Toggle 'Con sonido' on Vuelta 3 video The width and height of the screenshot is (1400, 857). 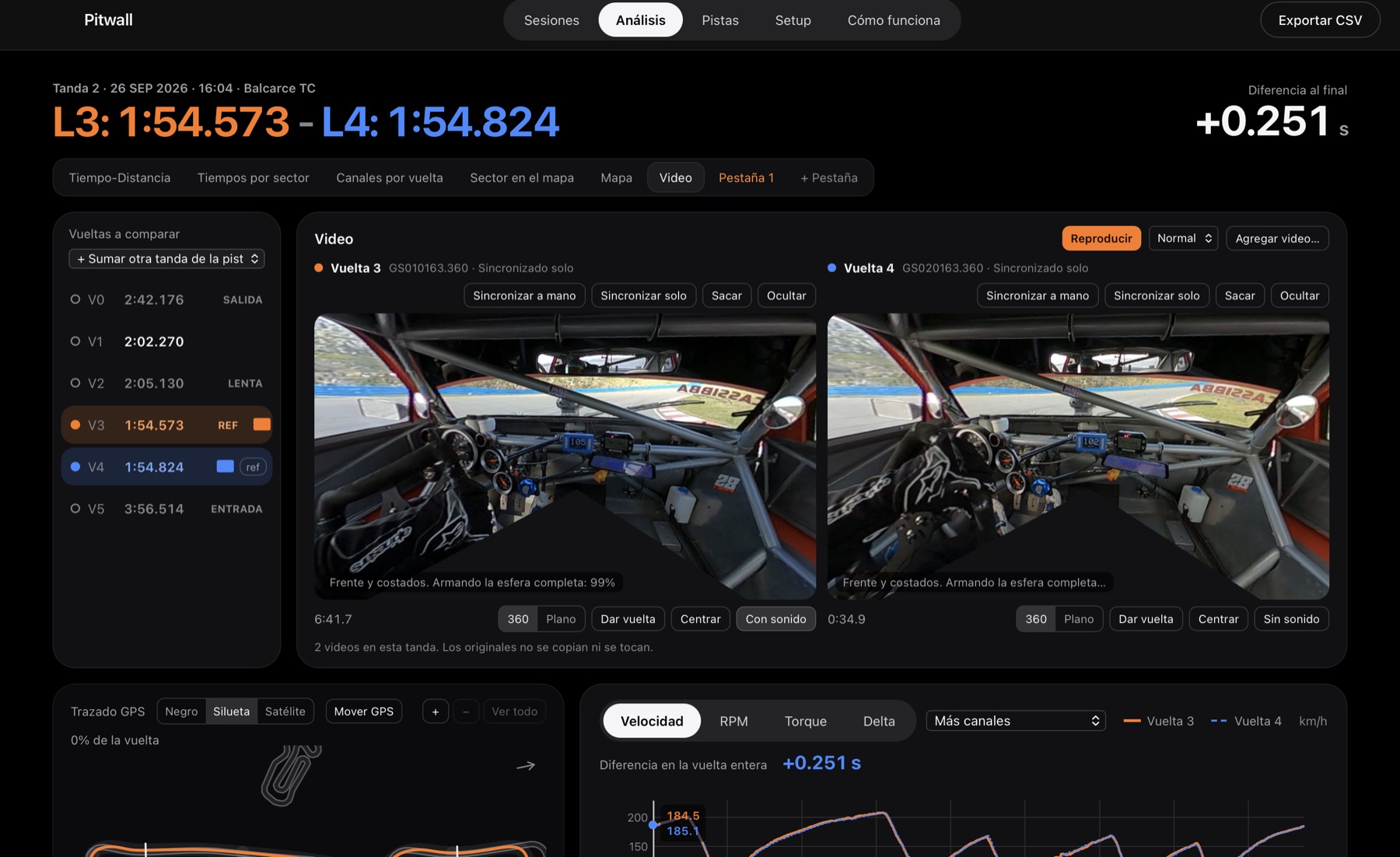click(x=775, y=619)
